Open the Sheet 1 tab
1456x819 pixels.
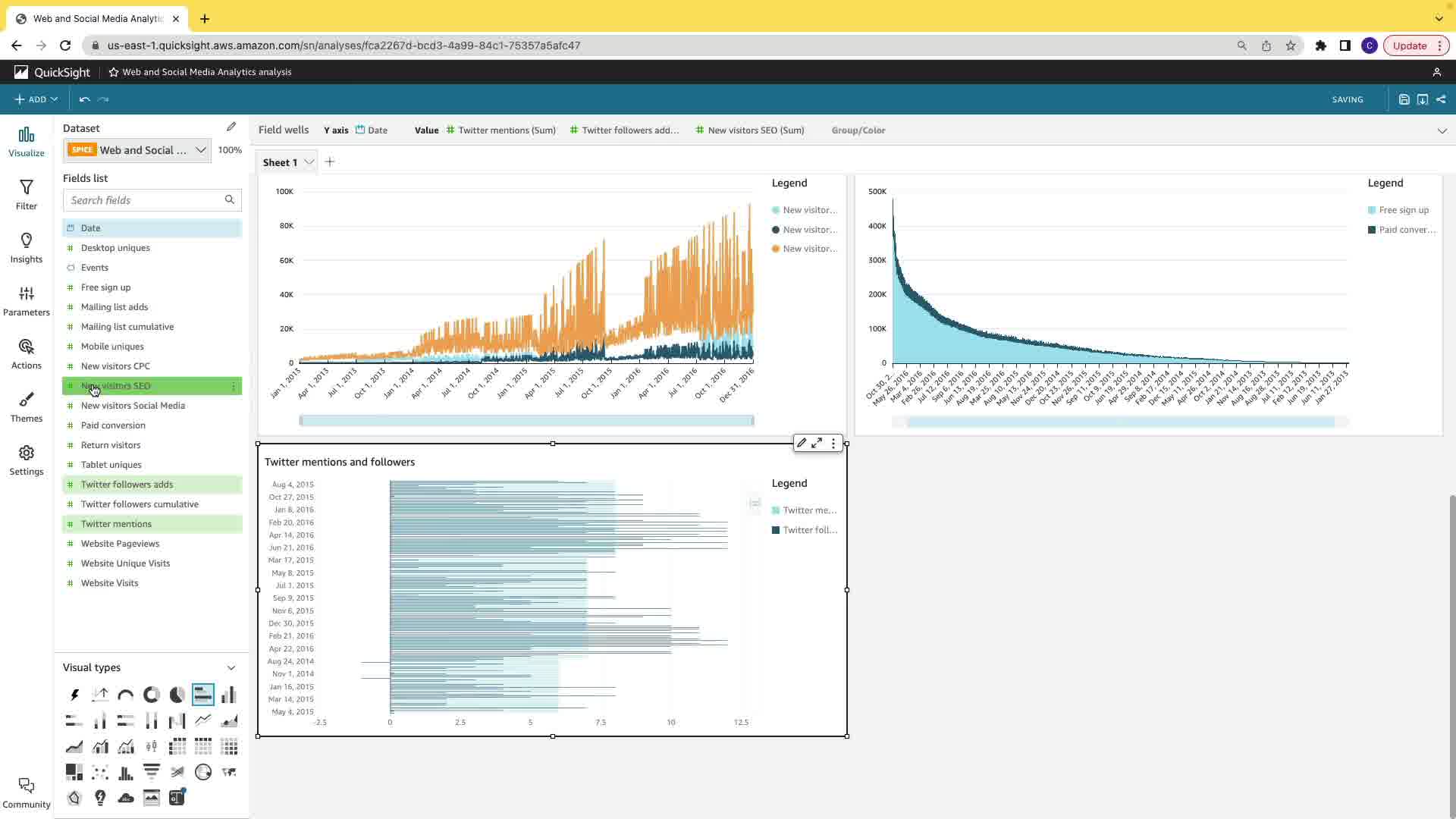280,162
